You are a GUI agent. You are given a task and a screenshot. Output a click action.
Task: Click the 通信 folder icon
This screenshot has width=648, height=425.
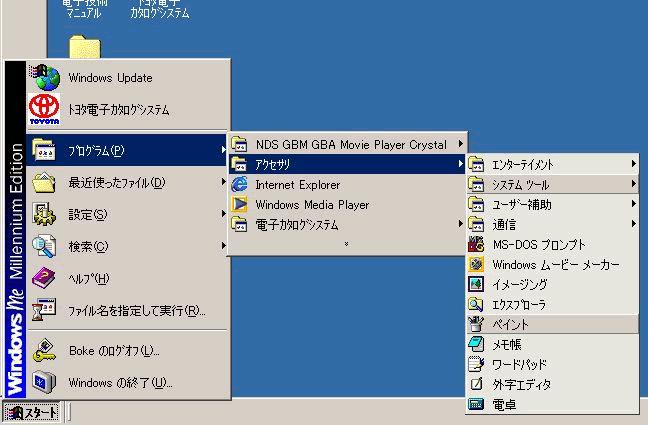click(476, 224)
